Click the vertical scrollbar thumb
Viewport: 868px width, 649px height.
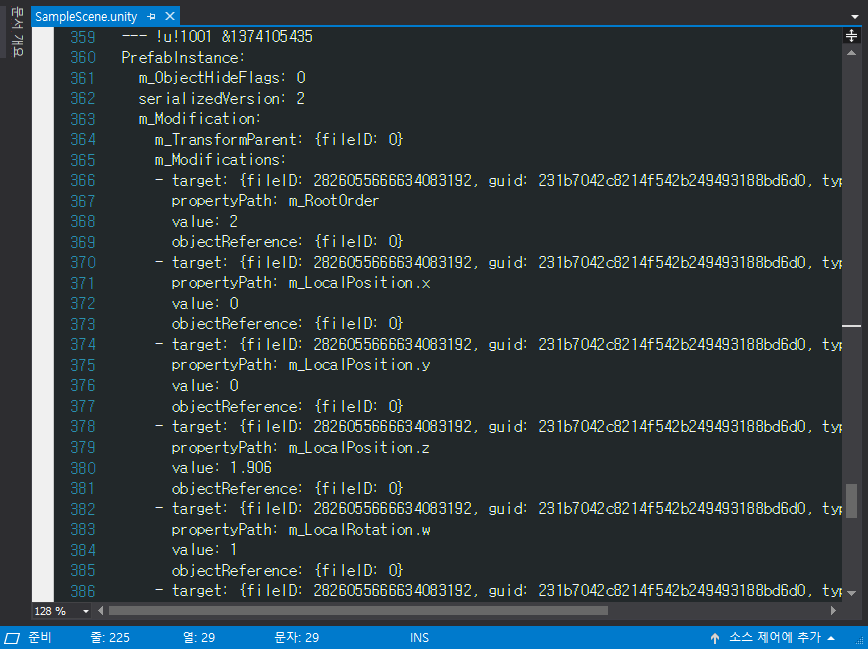tap(851, 501)
